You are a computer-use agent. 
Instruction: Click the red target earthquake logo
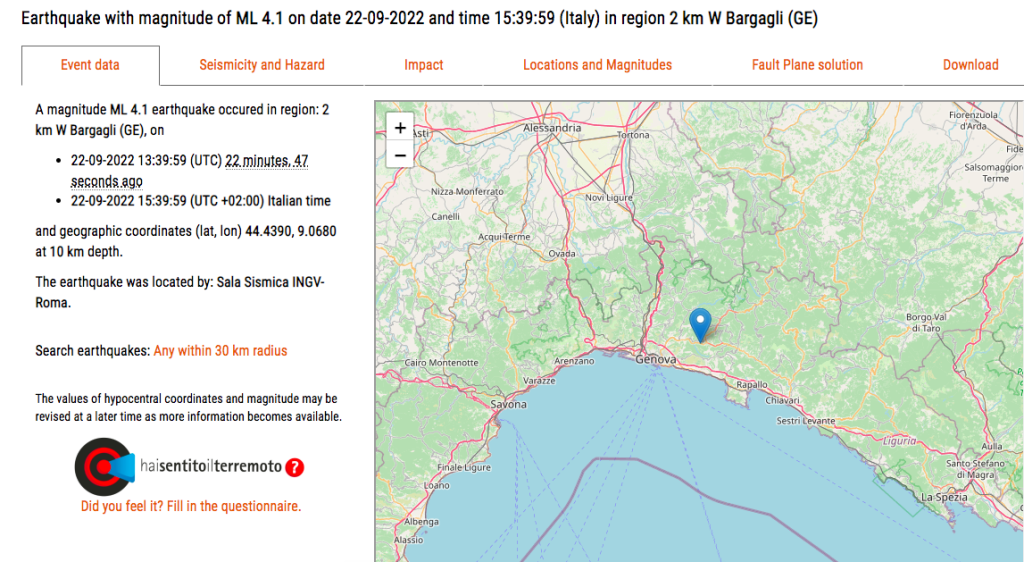click(x=100, y=467)
